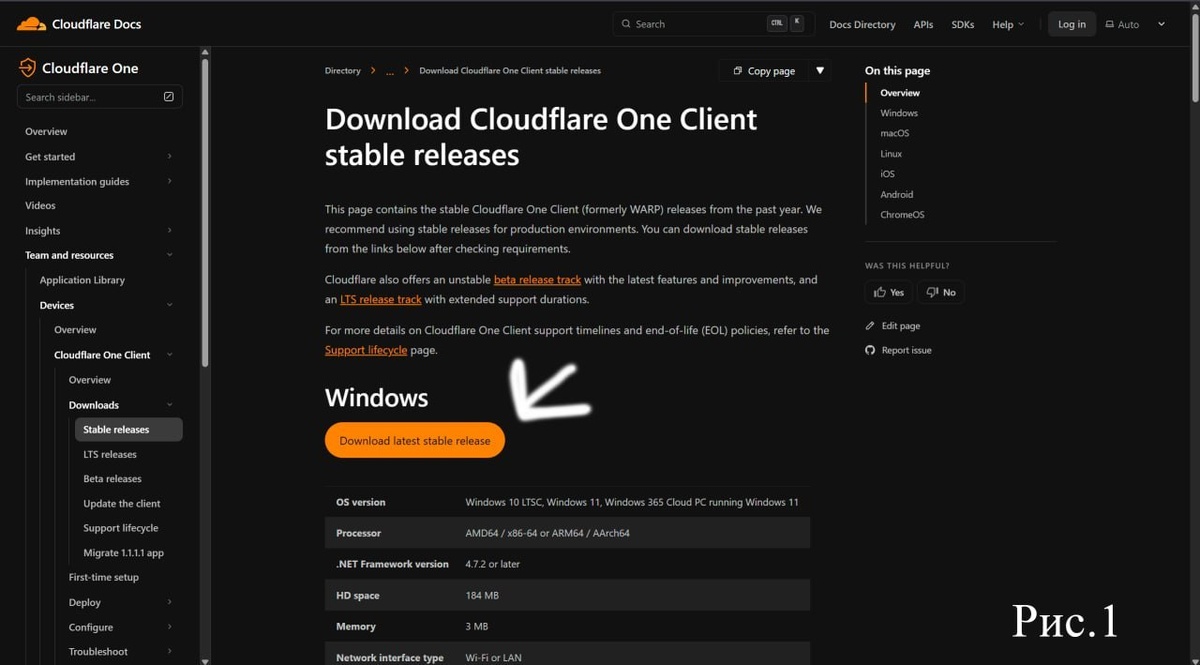Click the thumbs-up Yes feedback button
Viewport: 1200px width, 665px height.
(889, 292)
